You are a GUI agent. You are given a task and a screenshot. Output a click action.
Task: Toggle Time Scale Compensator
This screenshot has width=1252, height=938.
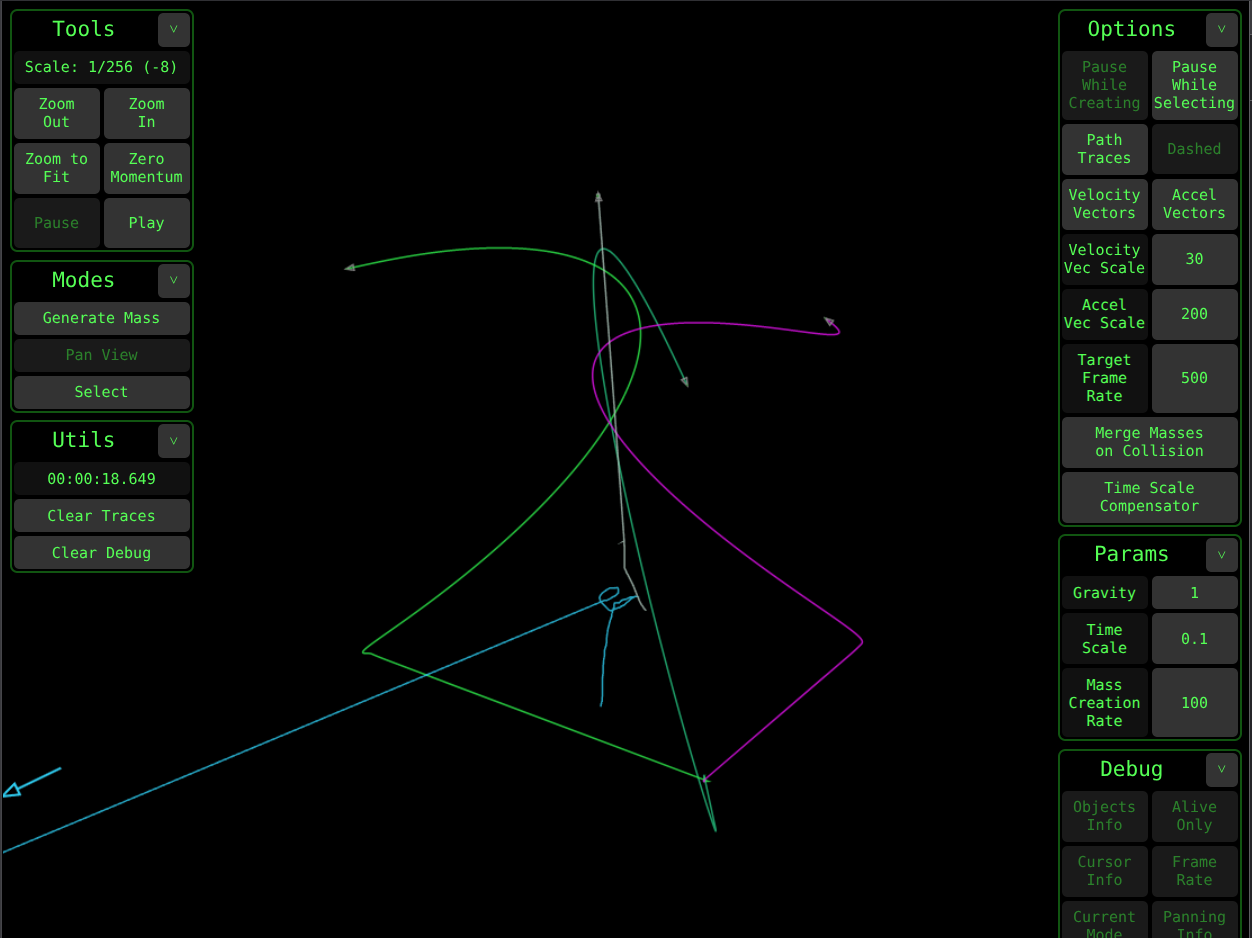1150,497
